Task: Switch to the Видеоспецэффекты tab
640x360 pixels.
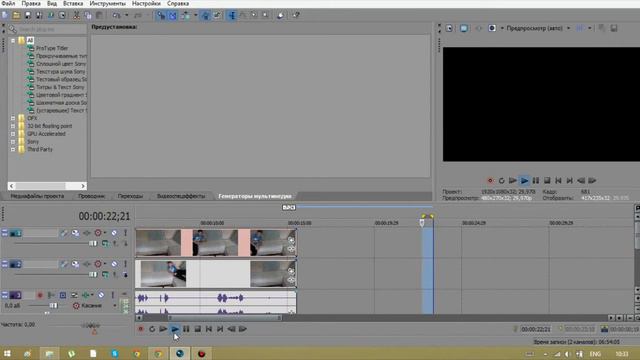Action: (x=181, y=196)
